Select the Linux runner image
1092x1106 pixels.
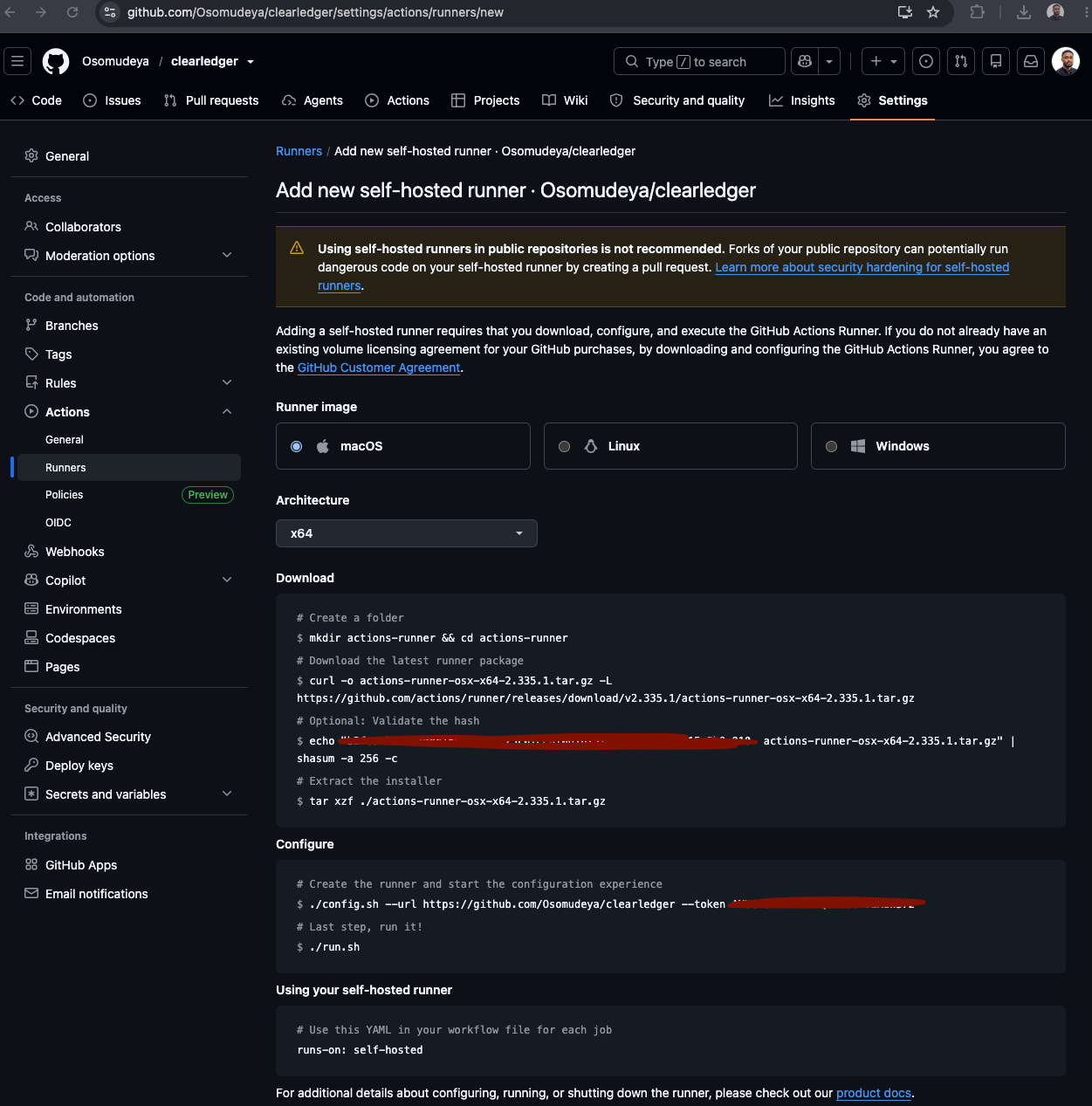click(670, 446)
